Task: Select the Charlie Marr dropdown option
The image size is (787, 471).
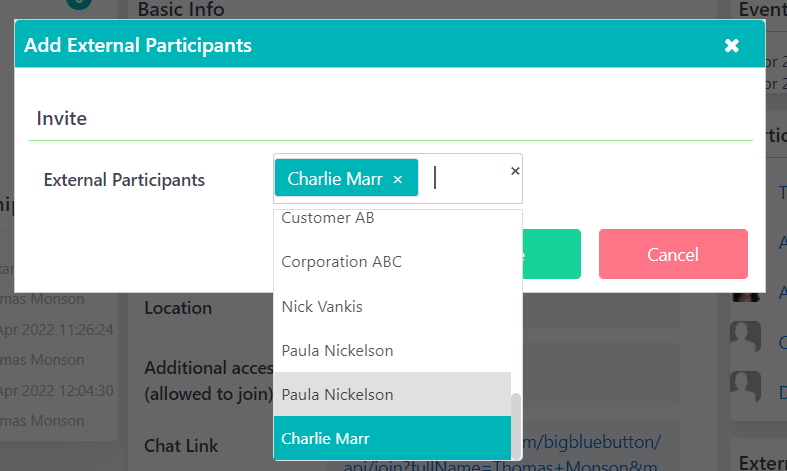Action: pos(392,438)
